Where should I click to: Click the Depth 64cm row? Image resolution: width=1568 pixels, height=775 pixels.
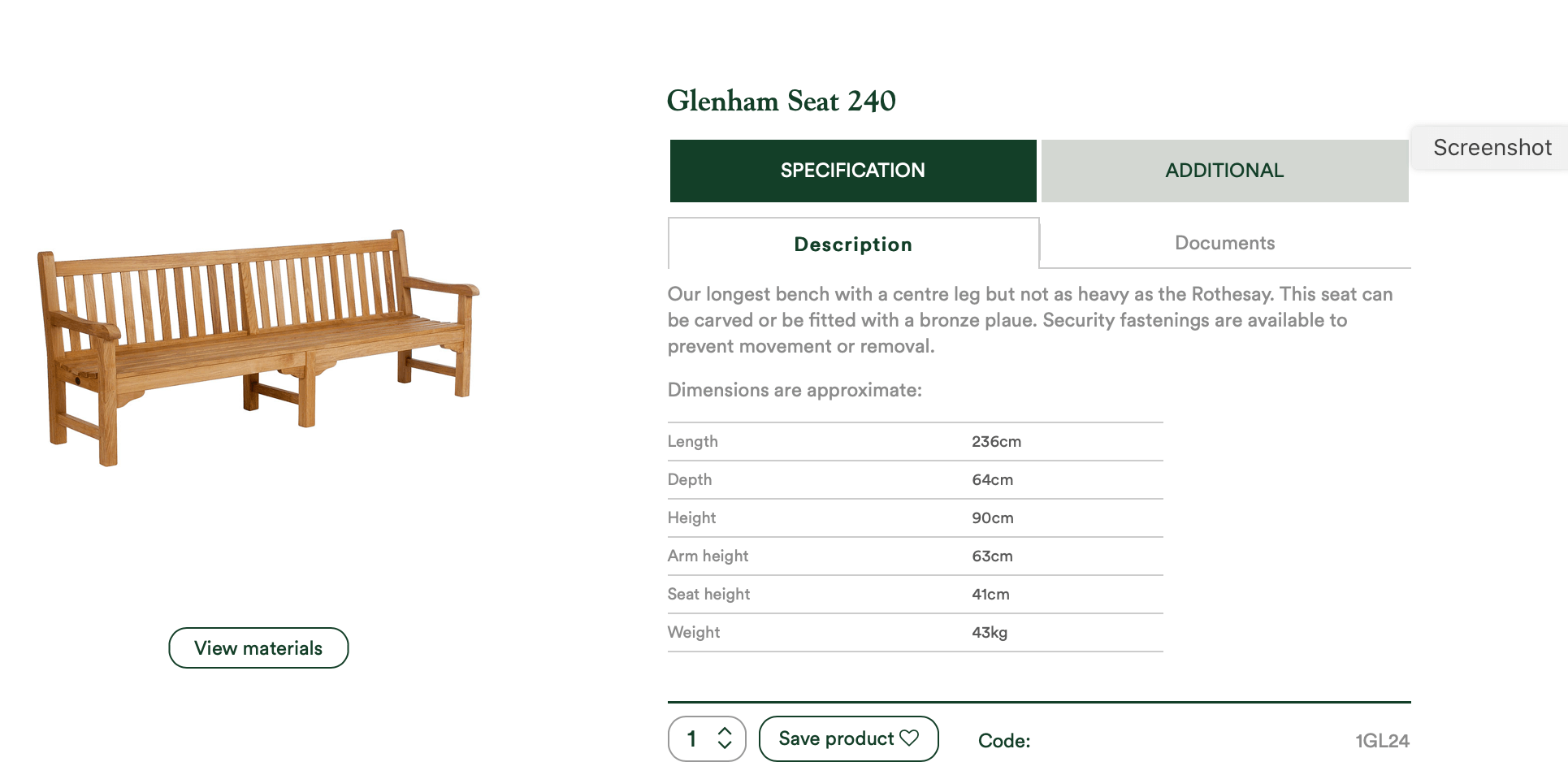point(916,480)
